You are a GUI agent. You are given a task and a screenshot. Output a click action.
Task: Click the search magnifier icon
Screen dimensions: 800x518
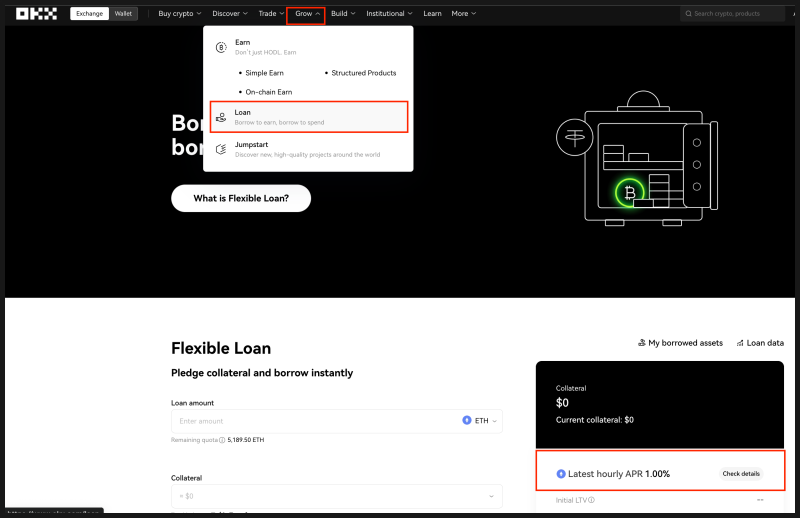point(688,14)
